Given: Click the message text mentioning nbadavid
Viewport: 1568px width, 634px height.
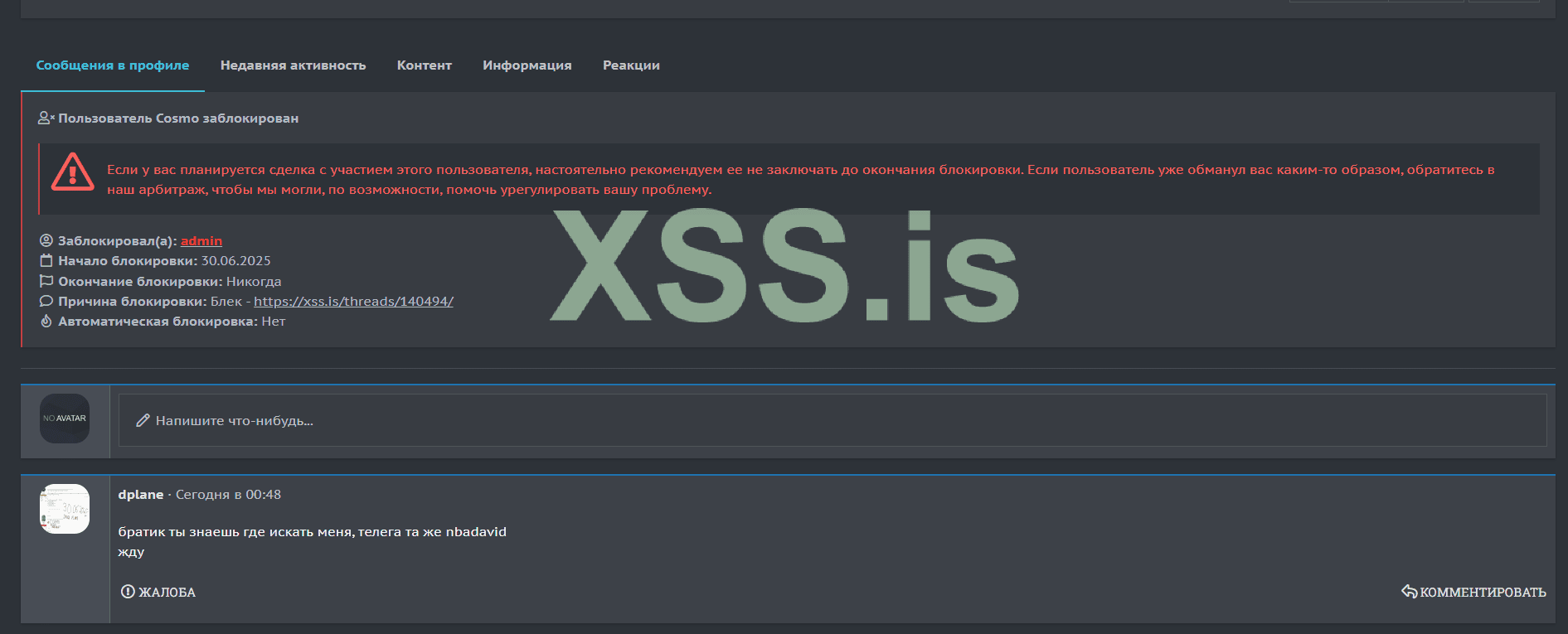Looking at the screenshot, I should [x=312, y=532].
